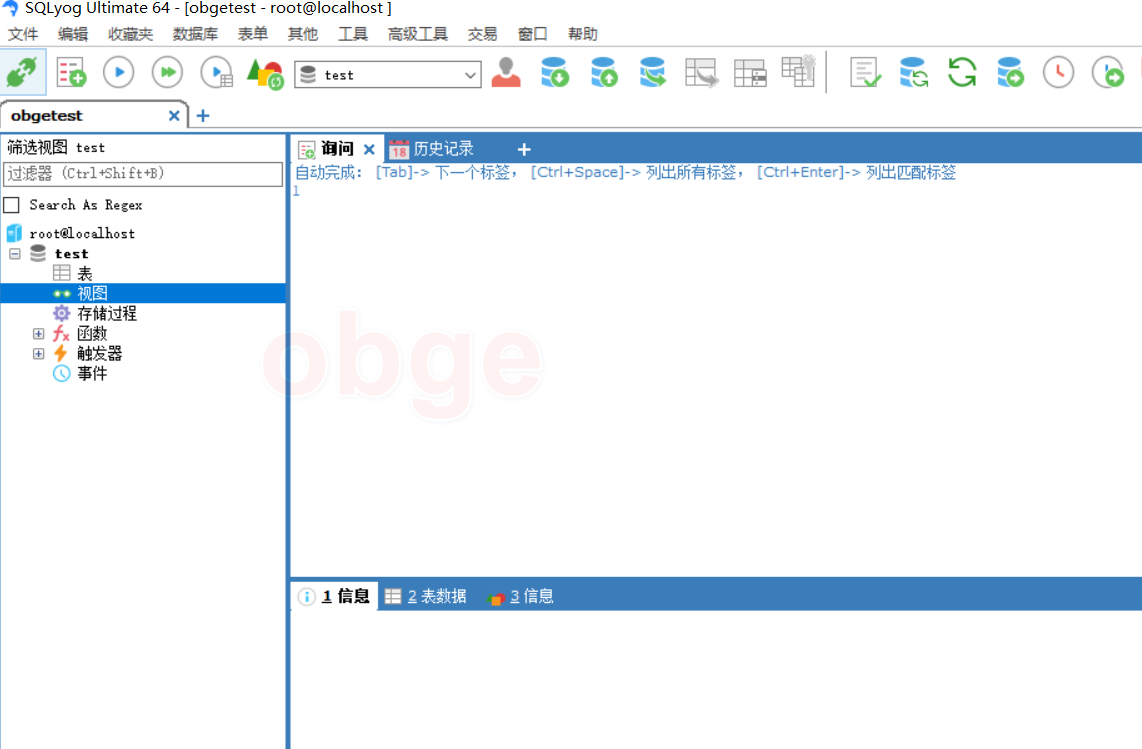This screenshot has height=749, width=1142.
Task: Open the database synchronization icon
Action: pos(913,72)
